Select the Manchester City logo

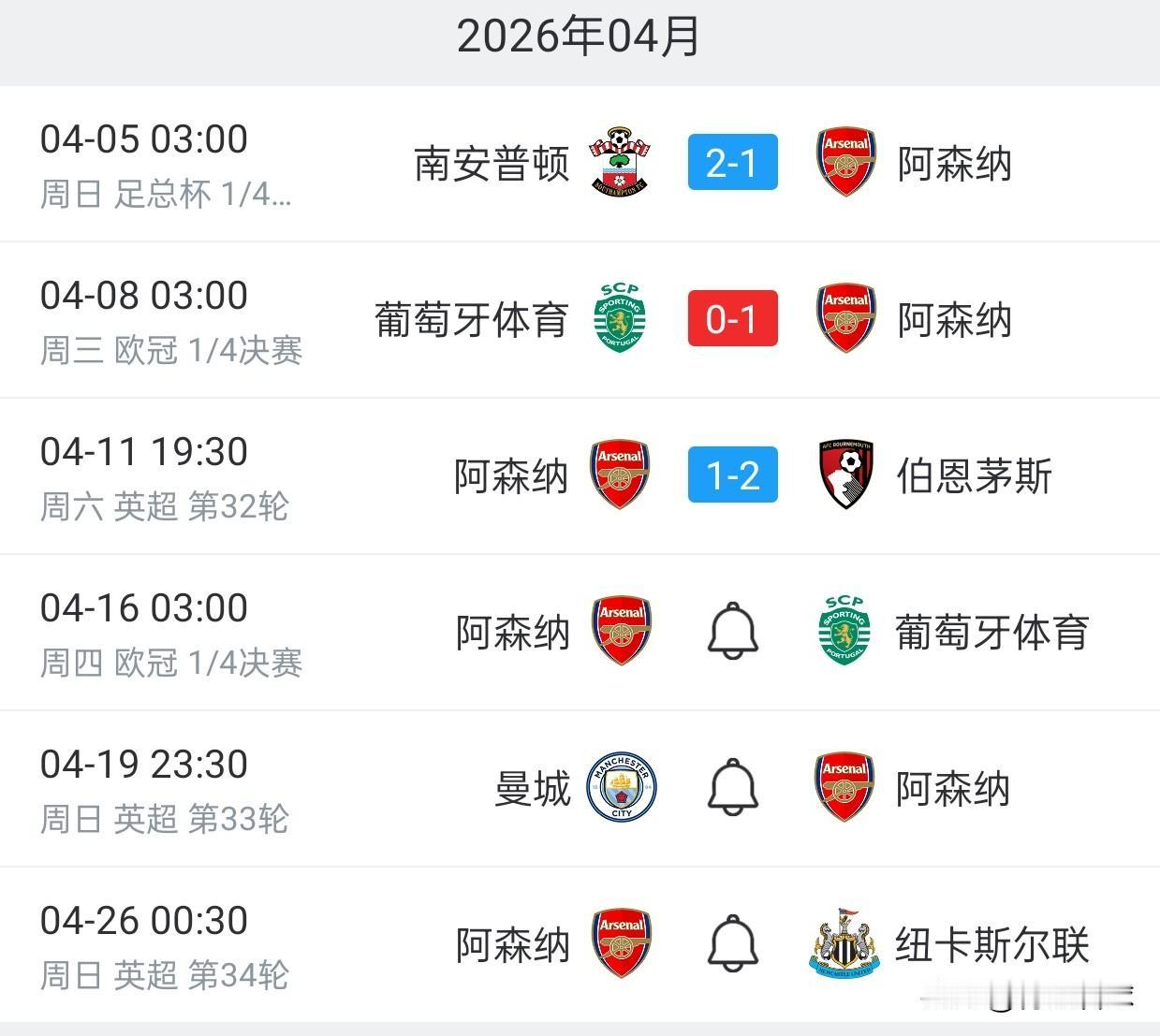tap(621, 787)
